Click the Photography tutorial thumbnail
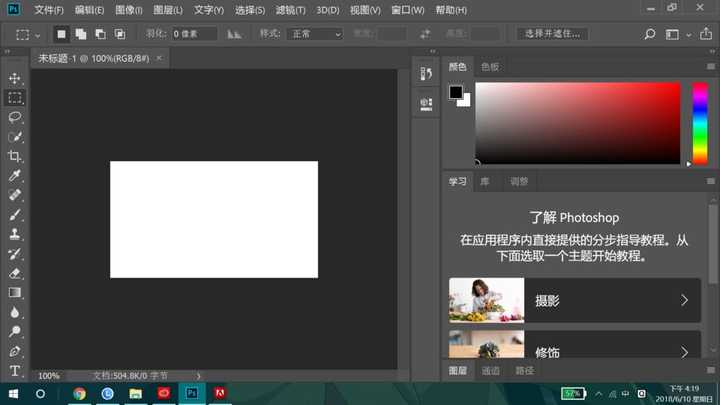The width and height of the screenshot is (720, 405). click(486, 300)
